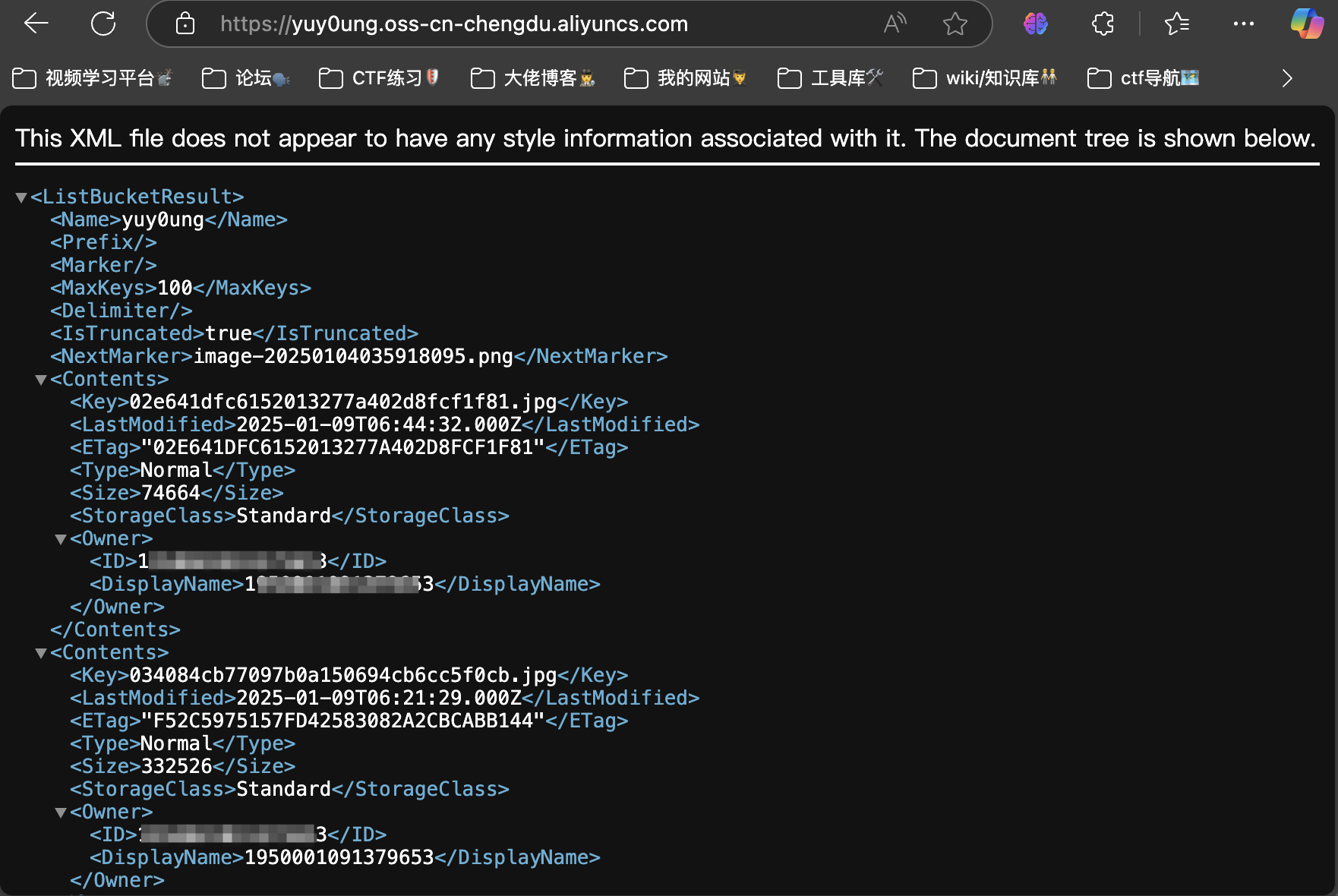
Task: Collapse the second Contents node
Action: [x=41, y=653]
